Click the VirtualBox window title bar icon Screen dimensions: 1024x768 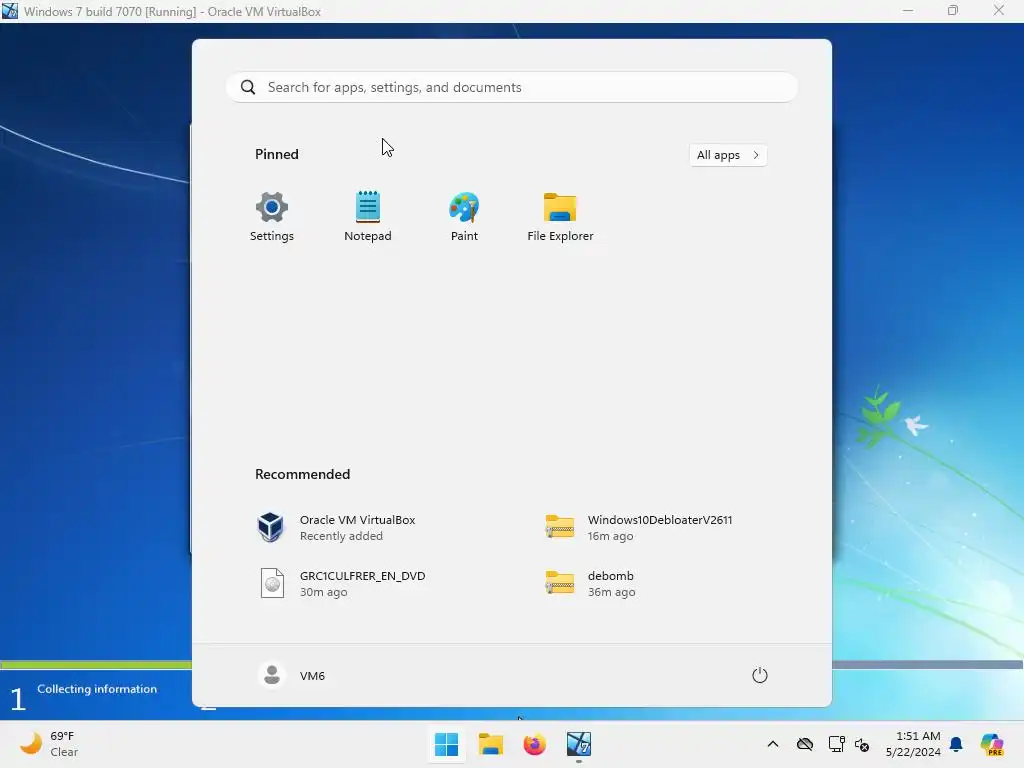[x=10, y=10]
